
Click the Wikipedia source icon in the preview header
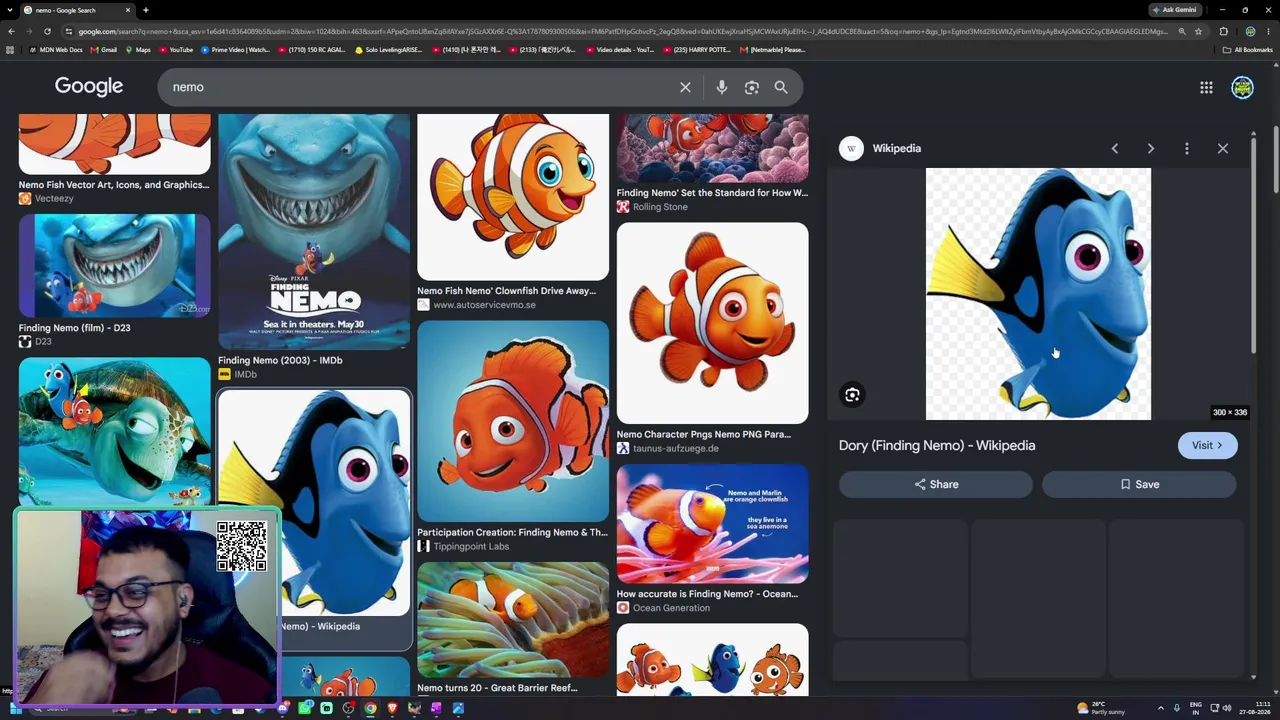[x=851, y=148]
